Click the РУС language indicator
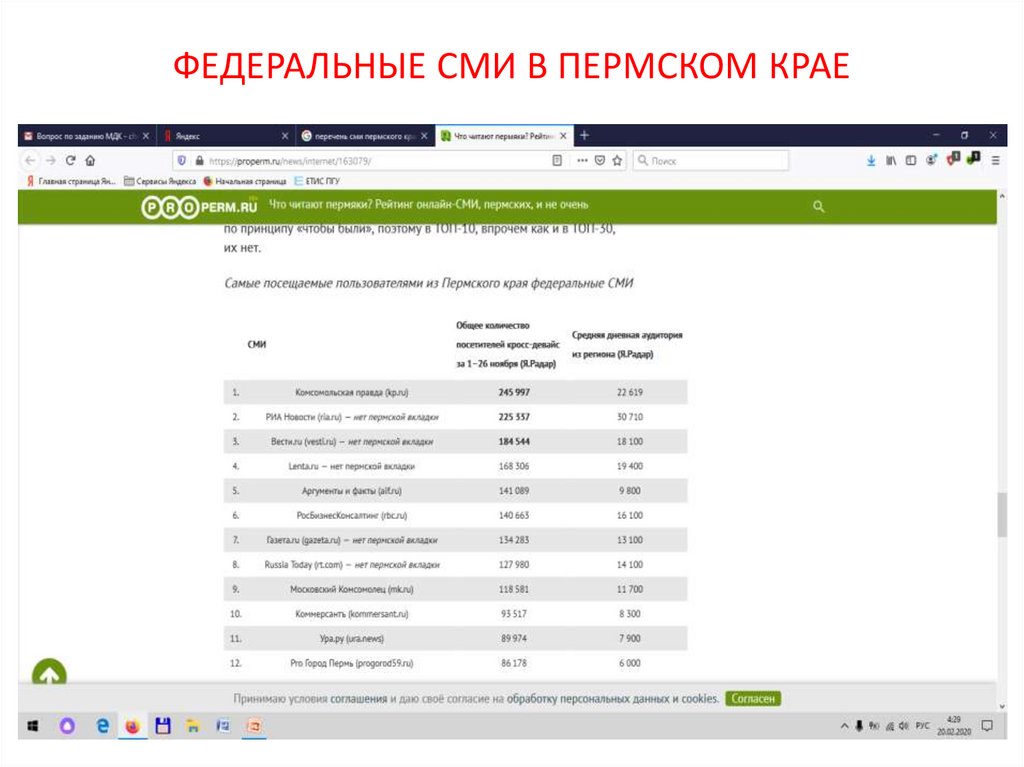The width and height of the screenshot is (1024, 767). 922,726
